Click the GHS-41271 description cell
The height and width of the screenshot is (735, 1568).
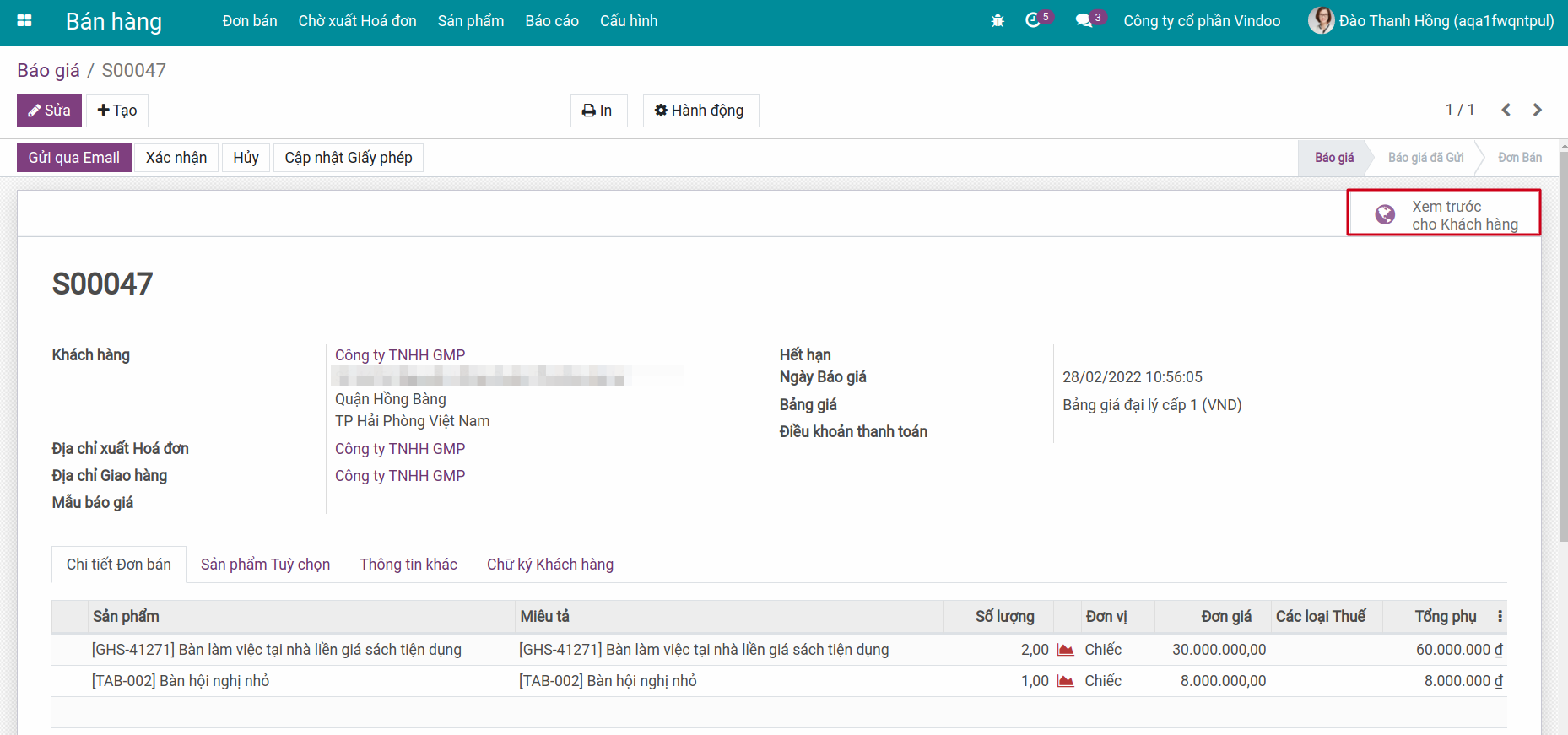click(704, 650)
